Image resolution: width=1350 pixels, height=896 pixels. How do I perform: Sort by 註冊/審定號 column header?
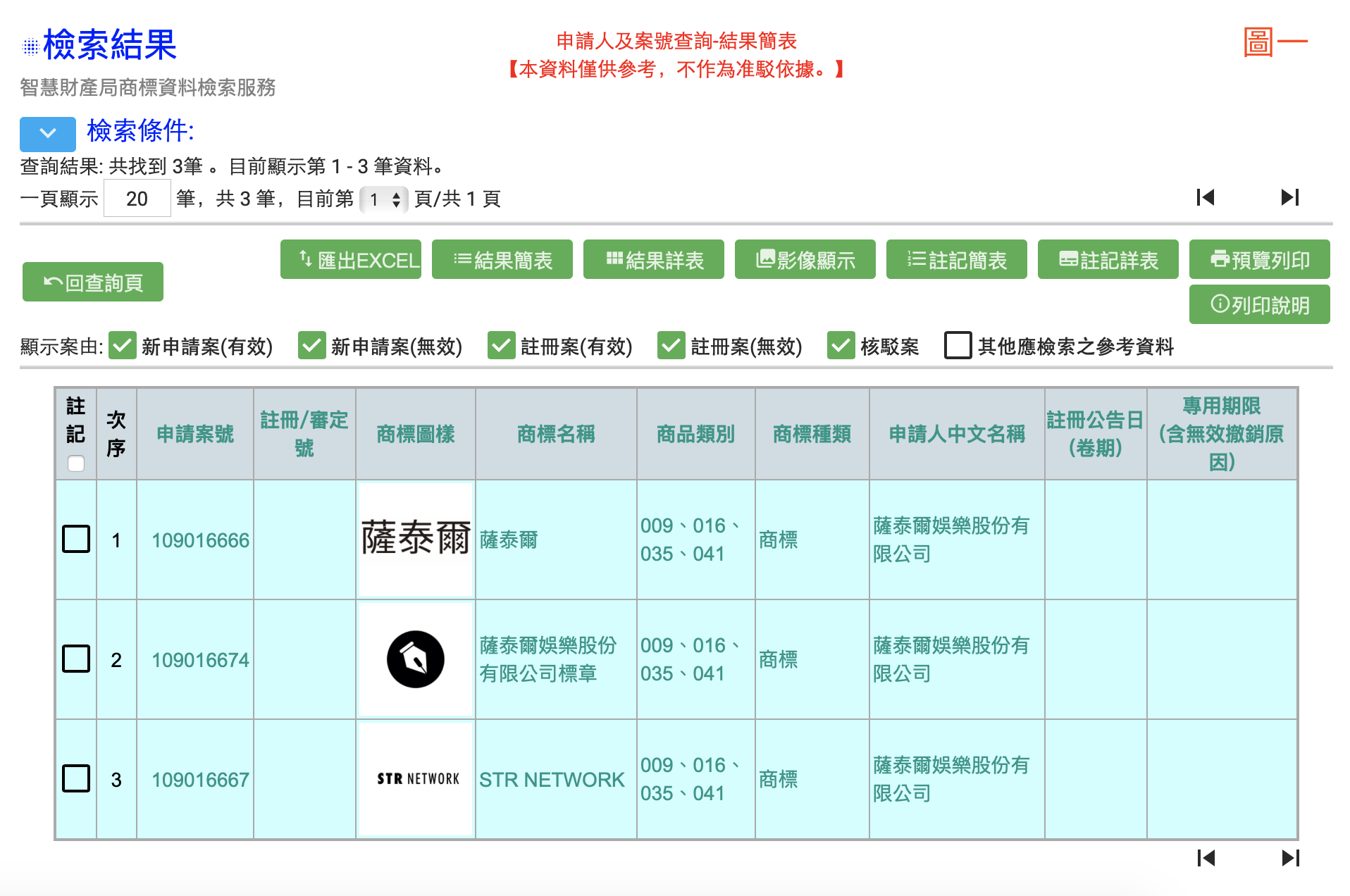coord(304,434)
